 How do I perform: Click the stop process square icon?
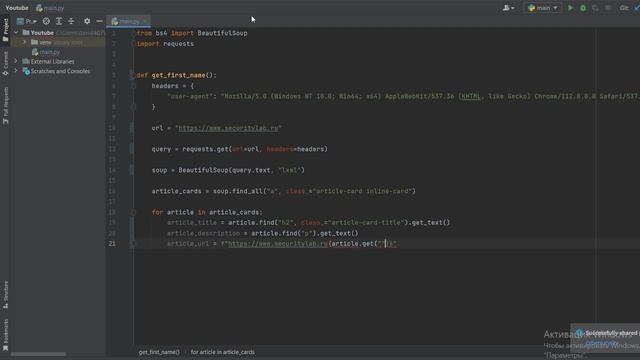pos(608,8)
